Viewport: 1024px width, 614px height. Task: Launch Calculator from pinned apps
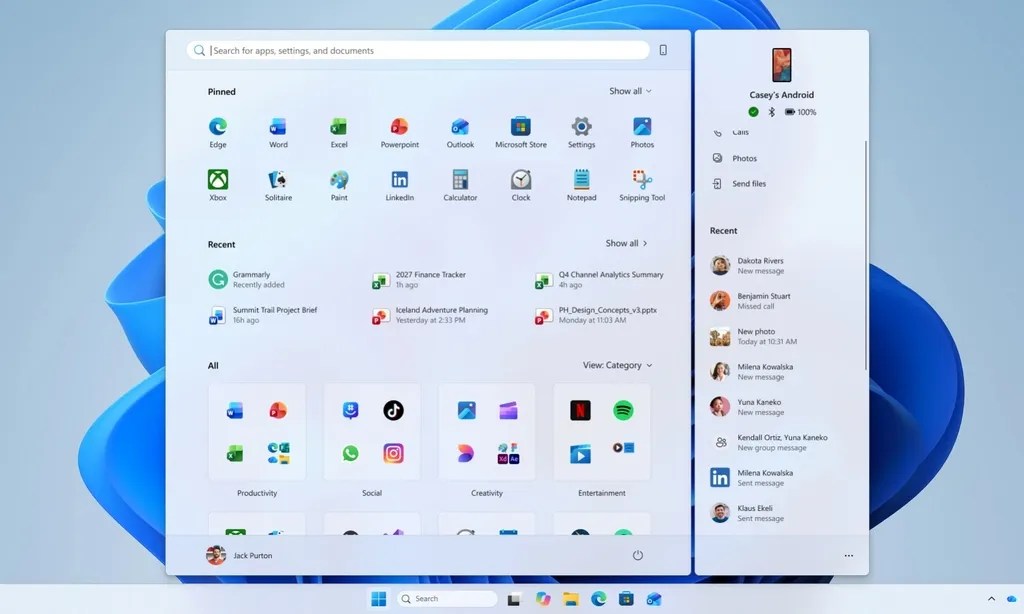(460, 186)
